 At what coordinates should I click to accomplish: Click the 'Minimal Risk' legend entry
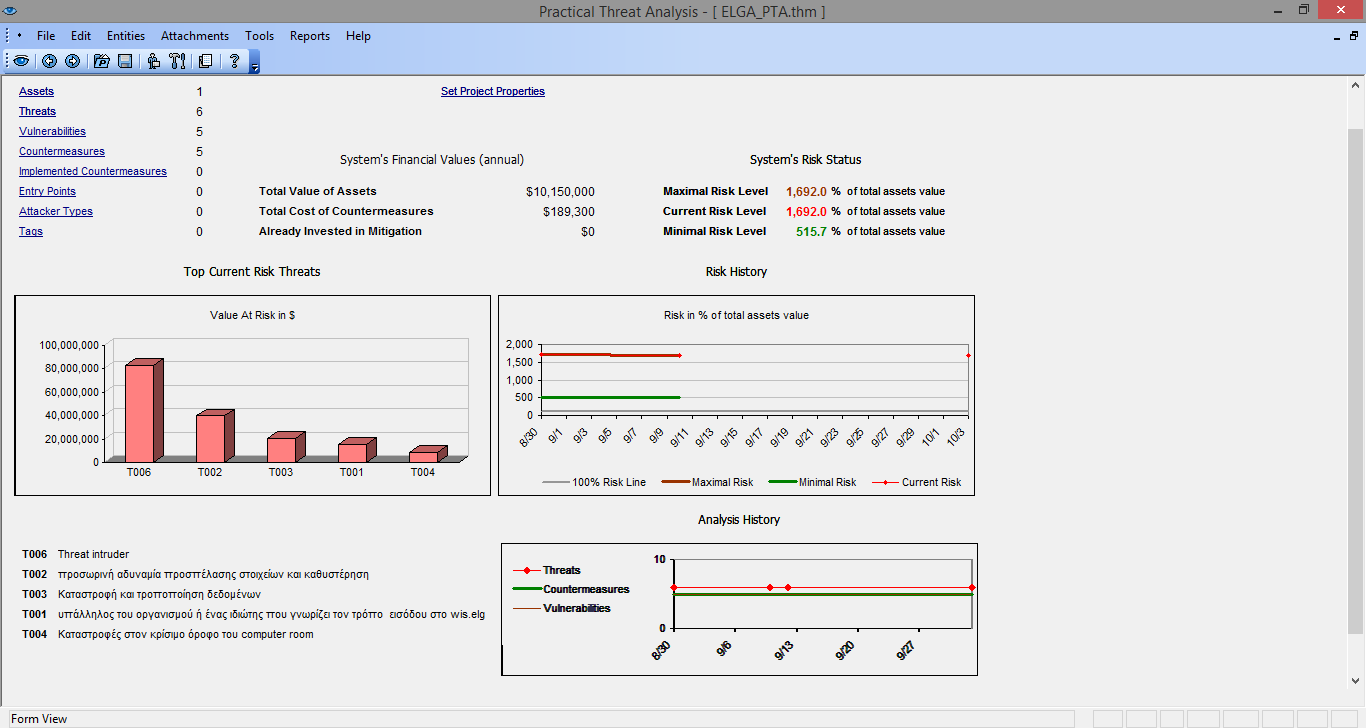point(812,482)
